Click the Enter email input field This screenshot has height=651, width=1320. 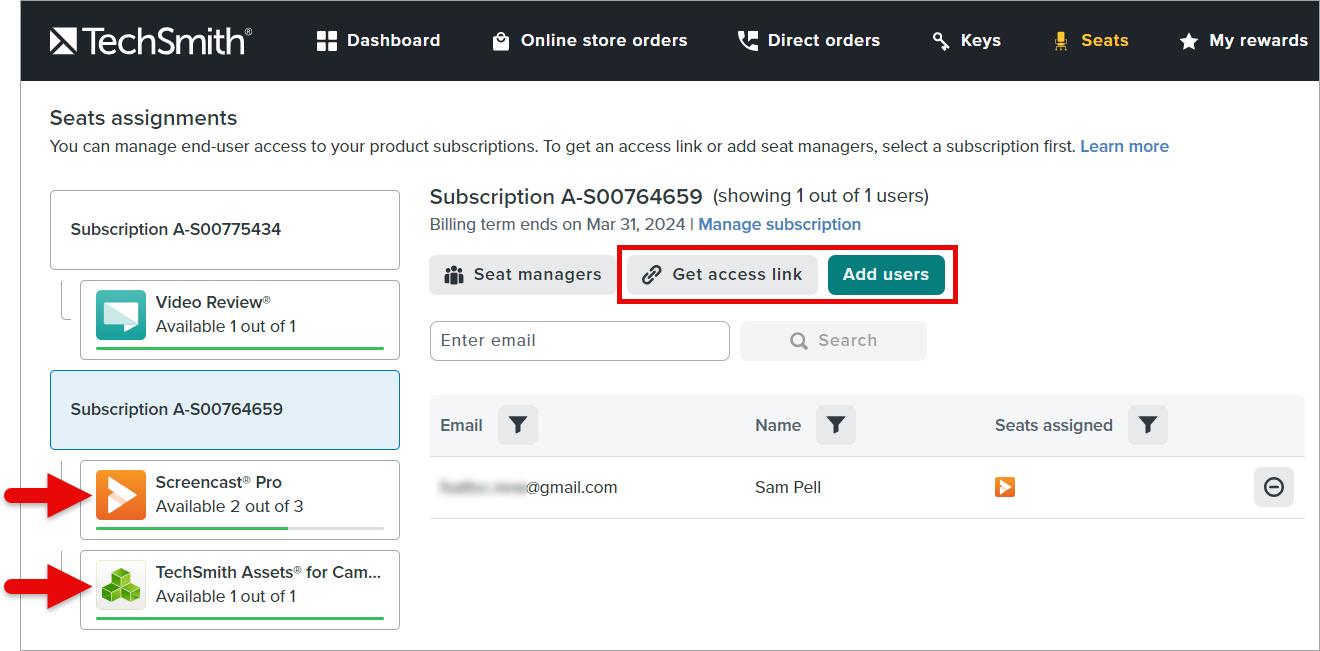point(579,341)
